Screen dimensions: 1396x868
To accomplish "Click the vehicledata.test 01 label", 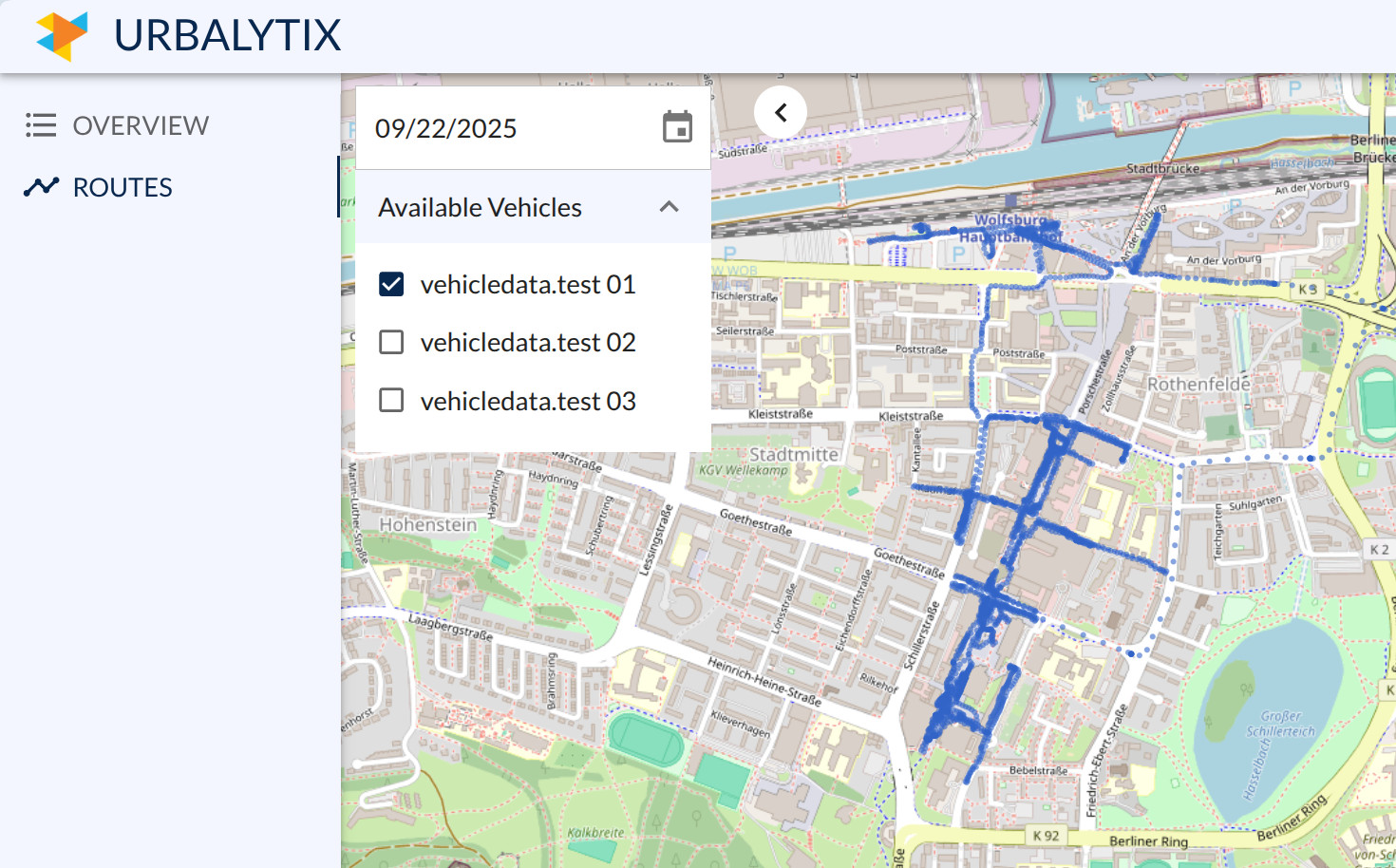I will coord(528,284).
